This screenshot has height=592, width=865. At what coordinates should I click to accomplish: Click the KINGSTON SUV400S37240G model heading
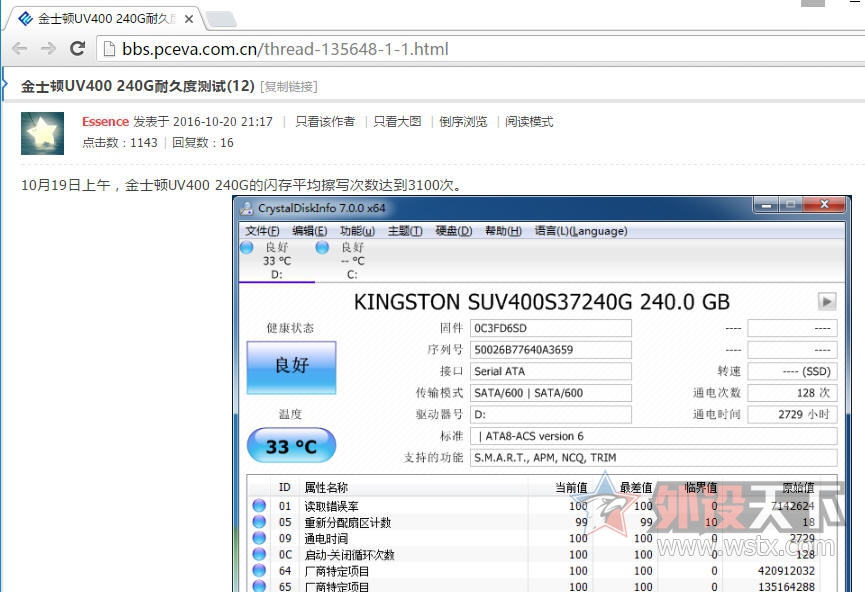(542, 302)
